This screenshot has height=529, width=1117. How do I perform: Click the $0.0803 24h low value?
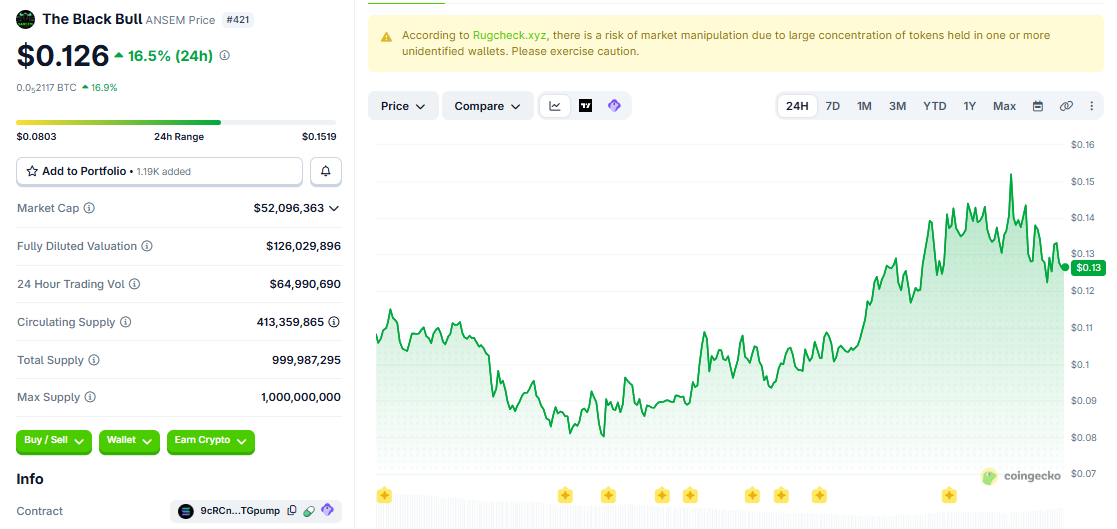[36, 137]
